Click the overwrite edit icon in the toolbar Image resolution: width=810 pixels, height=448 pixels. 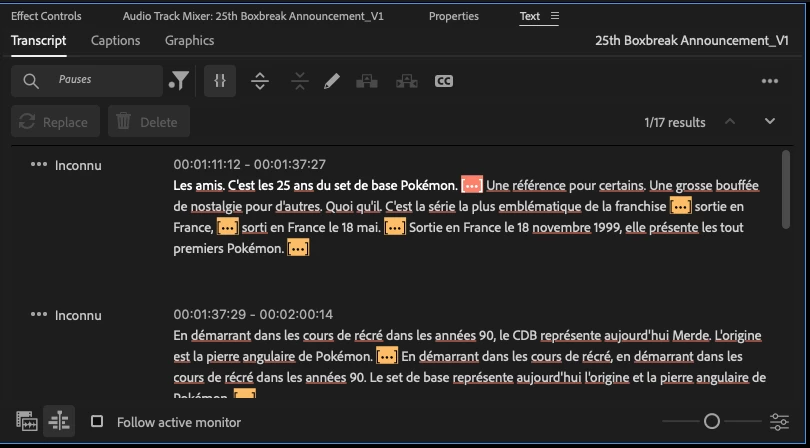407,81
